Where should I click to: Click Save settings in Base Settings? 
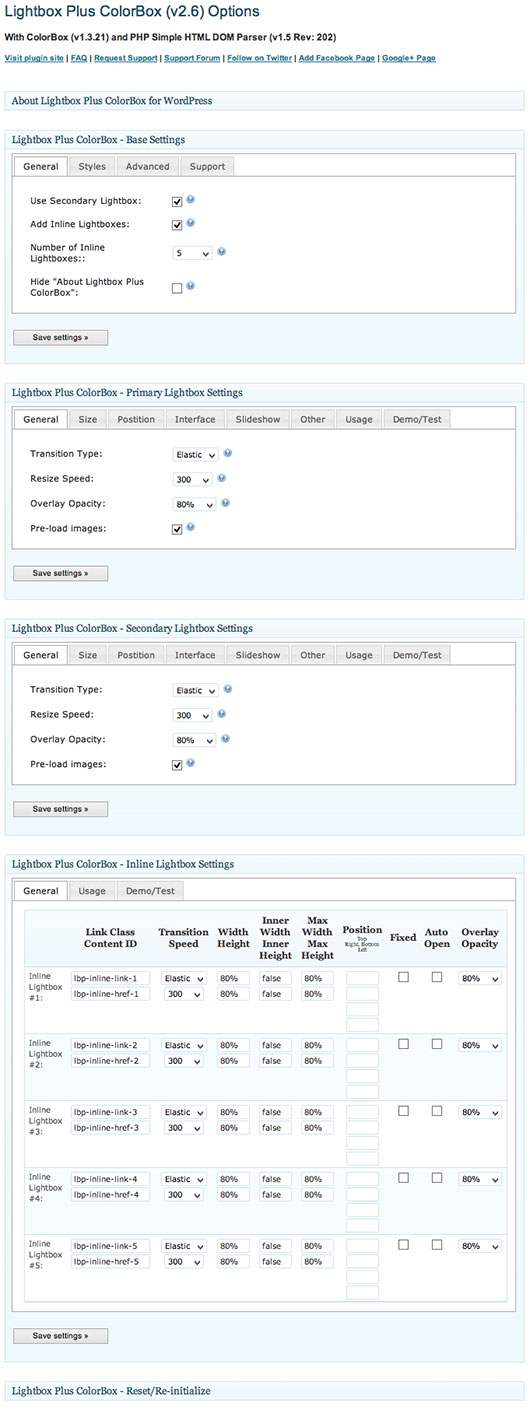[x=60, y=338]
